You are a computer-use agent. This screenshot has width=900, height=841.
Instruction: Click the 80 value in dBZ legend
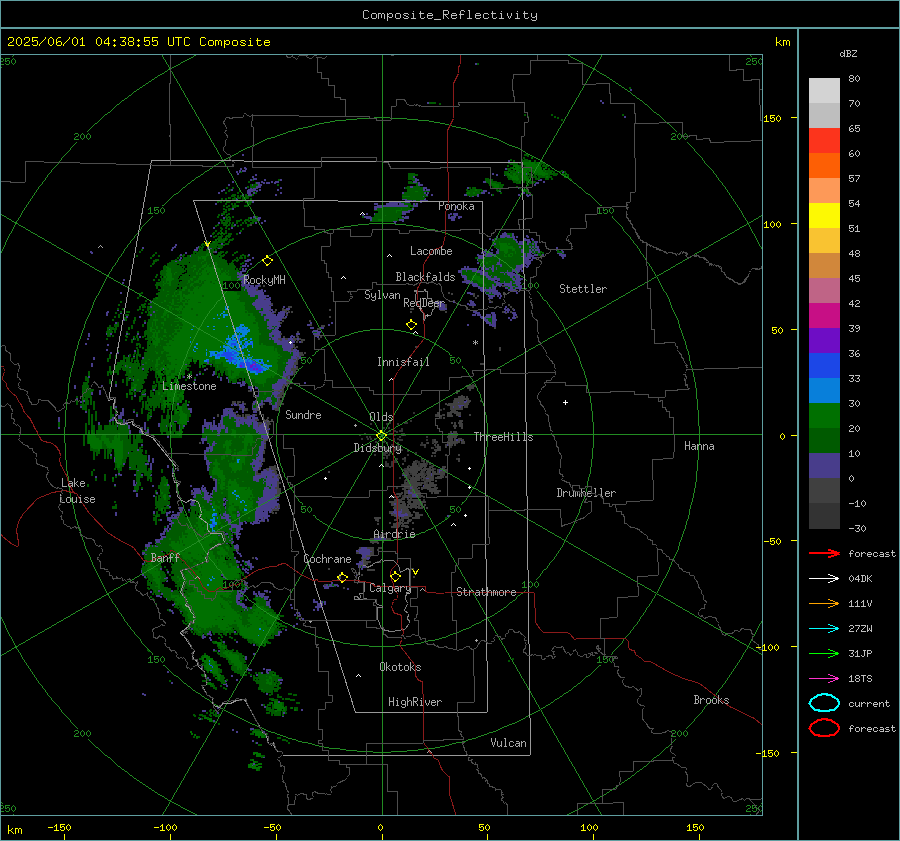coord(854,79)
